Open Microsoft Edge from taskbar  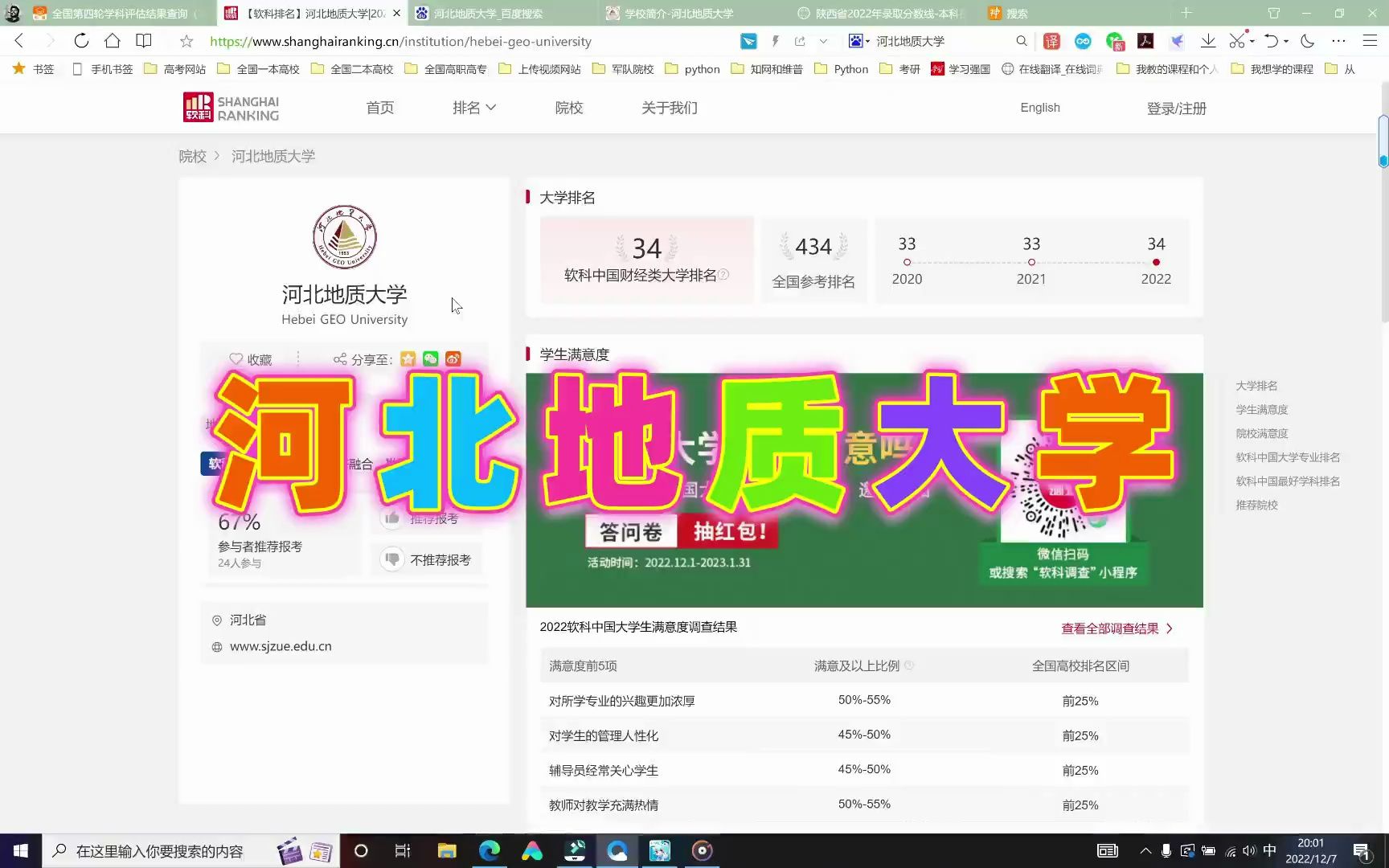click(x=490, y=851)
